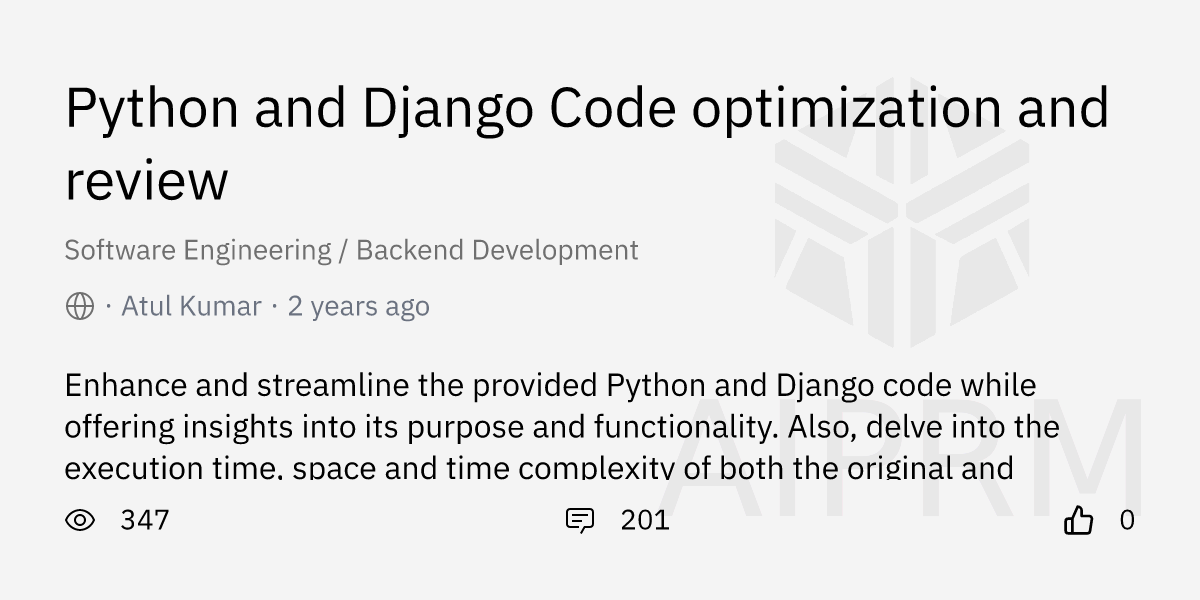The image size is (1200, 600).
Task: Select the 'Software Engineering' topic
Action: tap(197, 250)
